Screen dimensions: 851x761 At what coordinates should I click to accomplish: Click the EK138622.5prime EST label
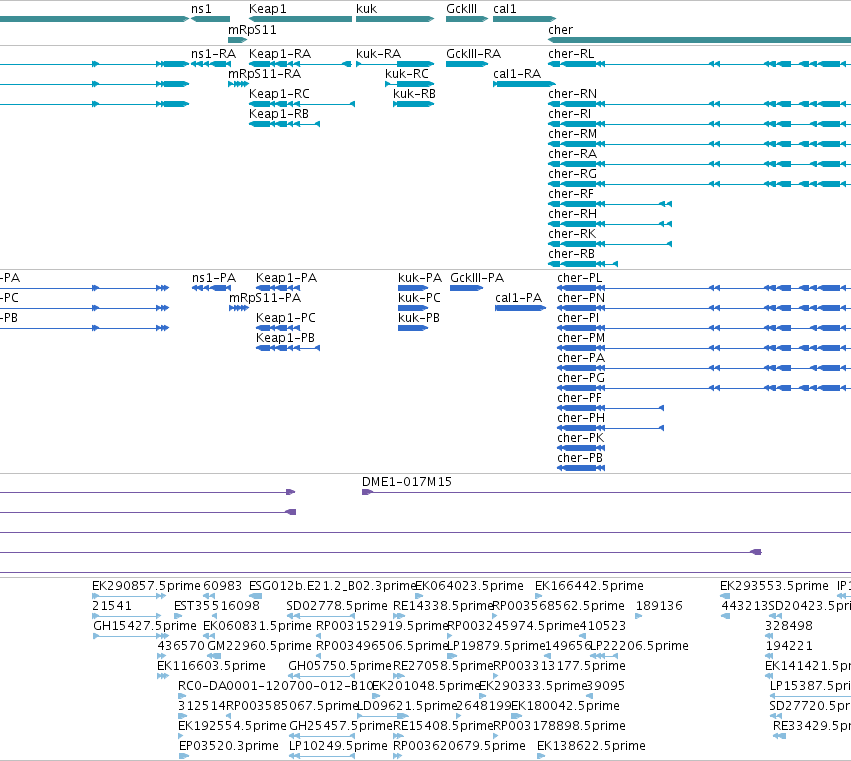pos(591,746)
